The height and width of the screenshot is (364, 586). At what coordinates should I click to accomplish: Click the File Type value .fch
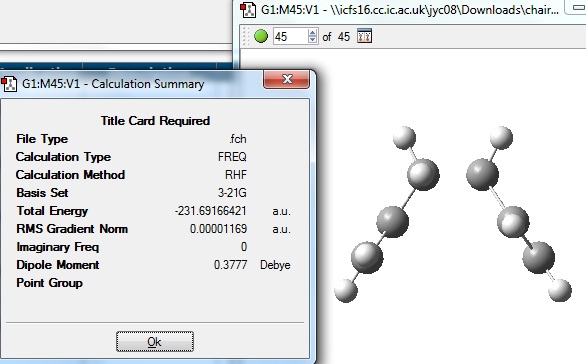tap(238, 139)
